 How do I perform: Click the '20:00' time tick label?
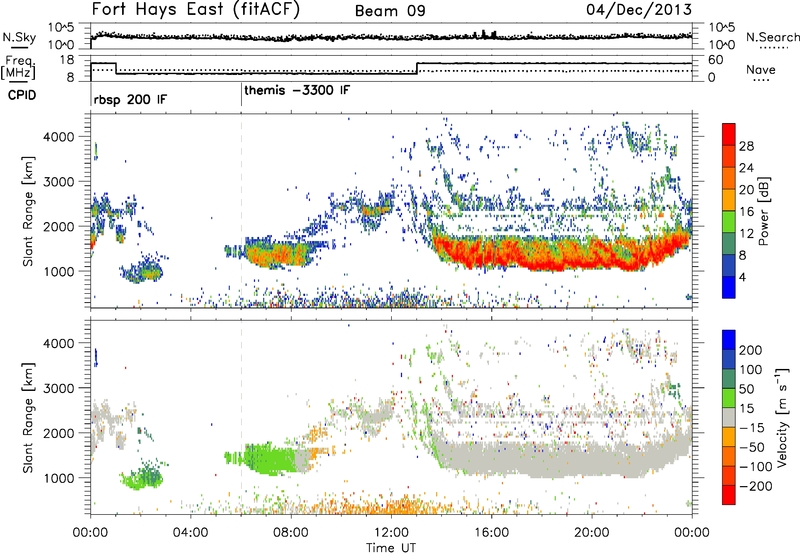coord(591,533)
